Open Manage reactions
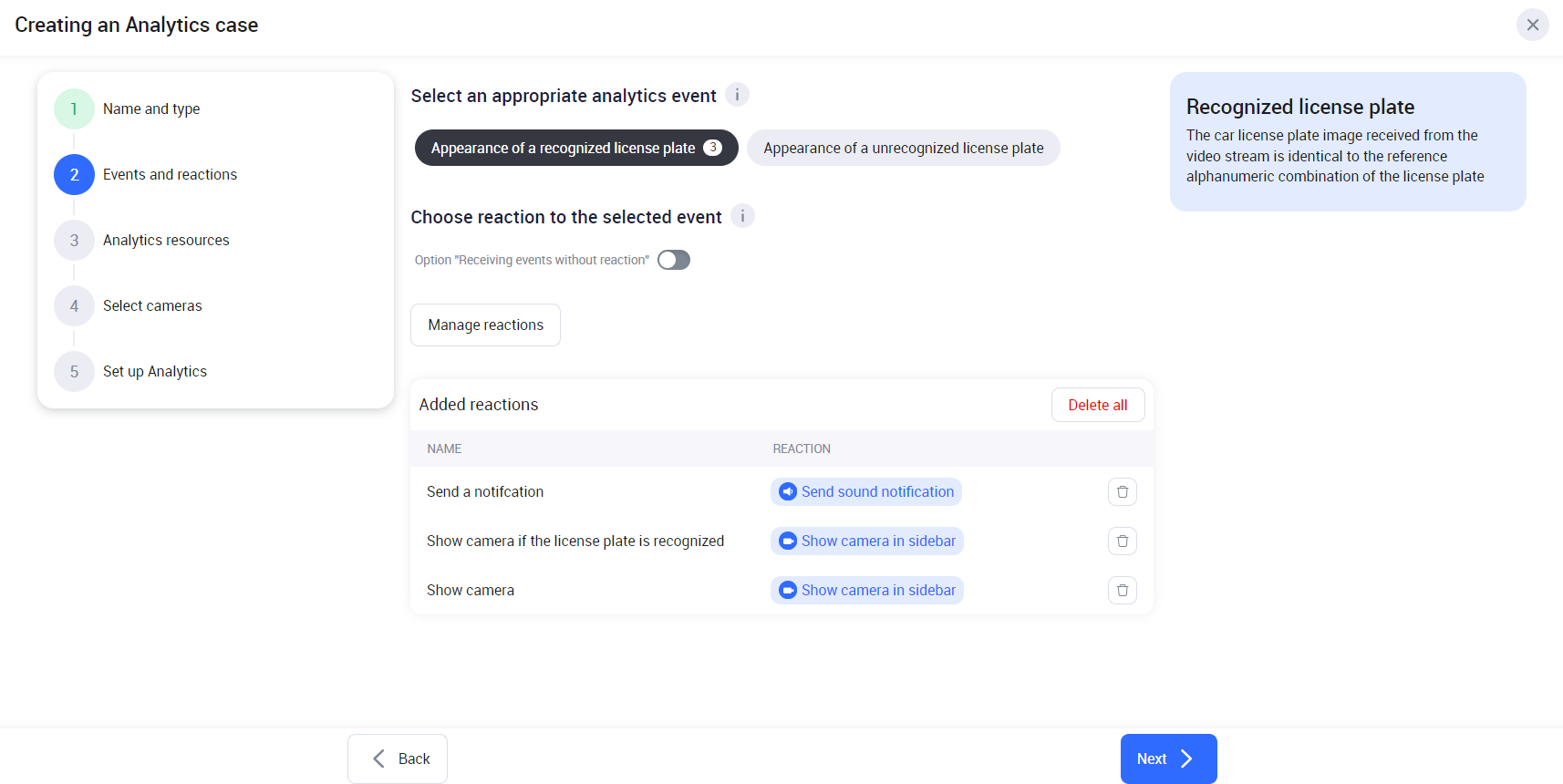Viewport: 1563px width, 784px height. pos(485,325)
